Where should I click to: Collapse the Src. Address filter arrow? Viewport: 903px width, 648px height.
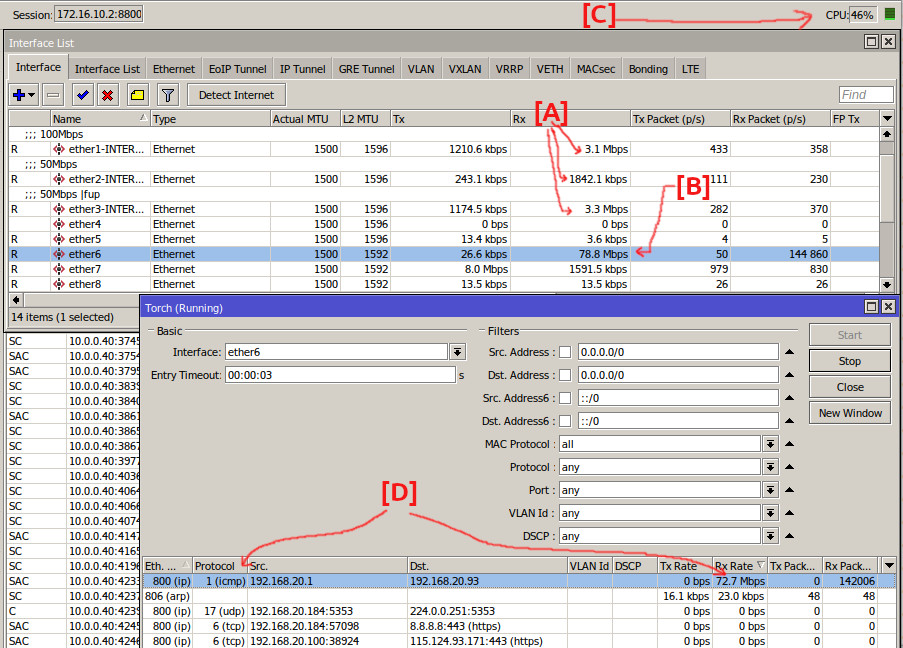coord(790,352)
